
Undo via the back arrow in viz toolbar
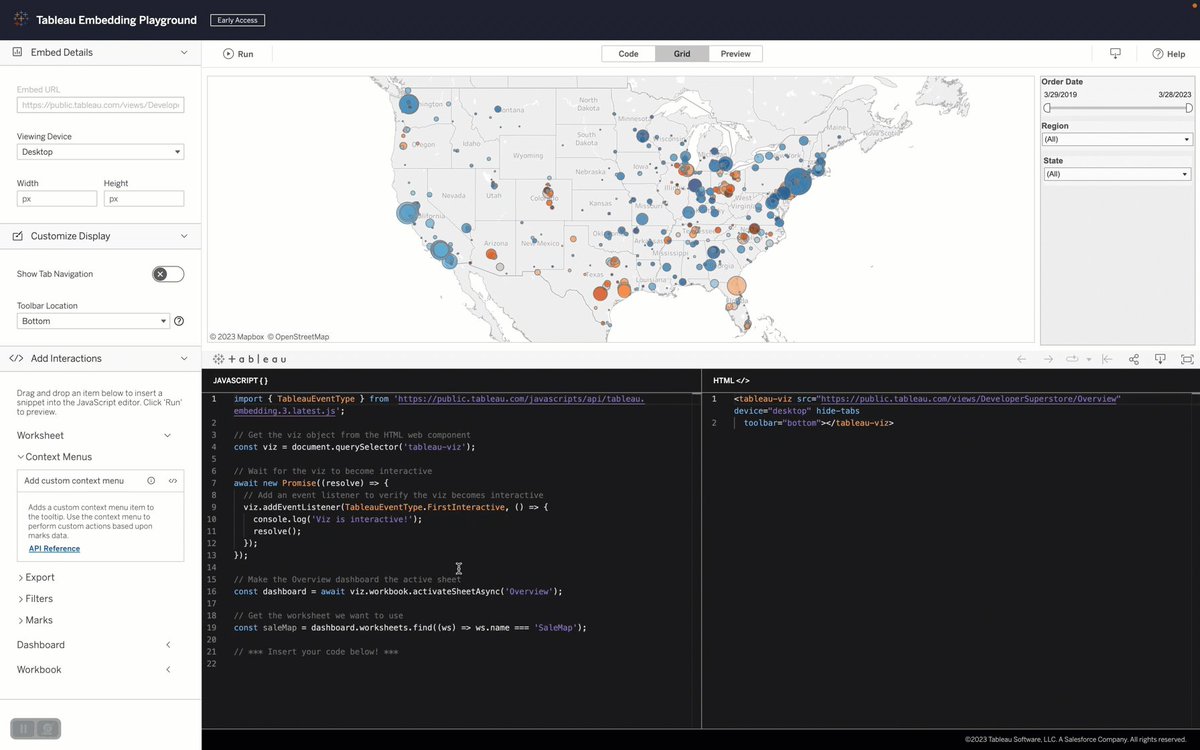click(1021, 359)
